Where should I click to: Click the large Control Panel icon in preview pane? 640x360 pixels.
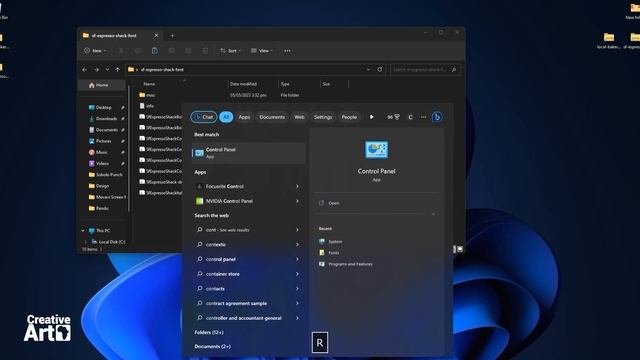click(376, 150)
